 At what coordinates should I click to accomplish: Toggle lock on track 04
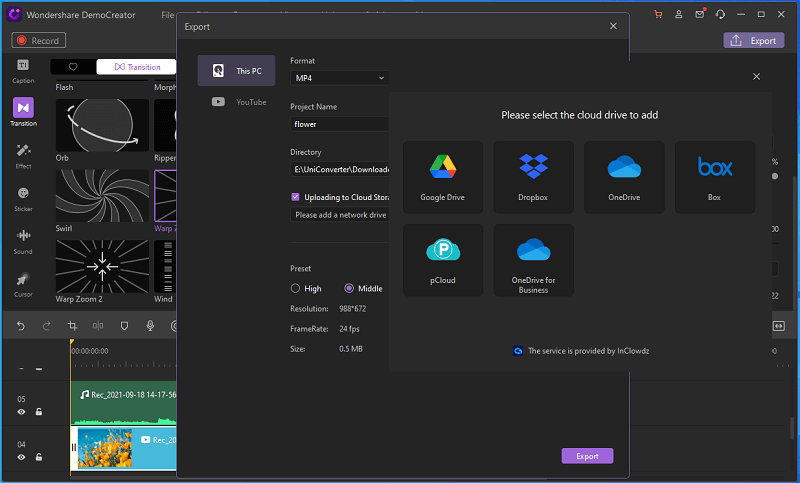pyautogui.click(x=39, y=457)
